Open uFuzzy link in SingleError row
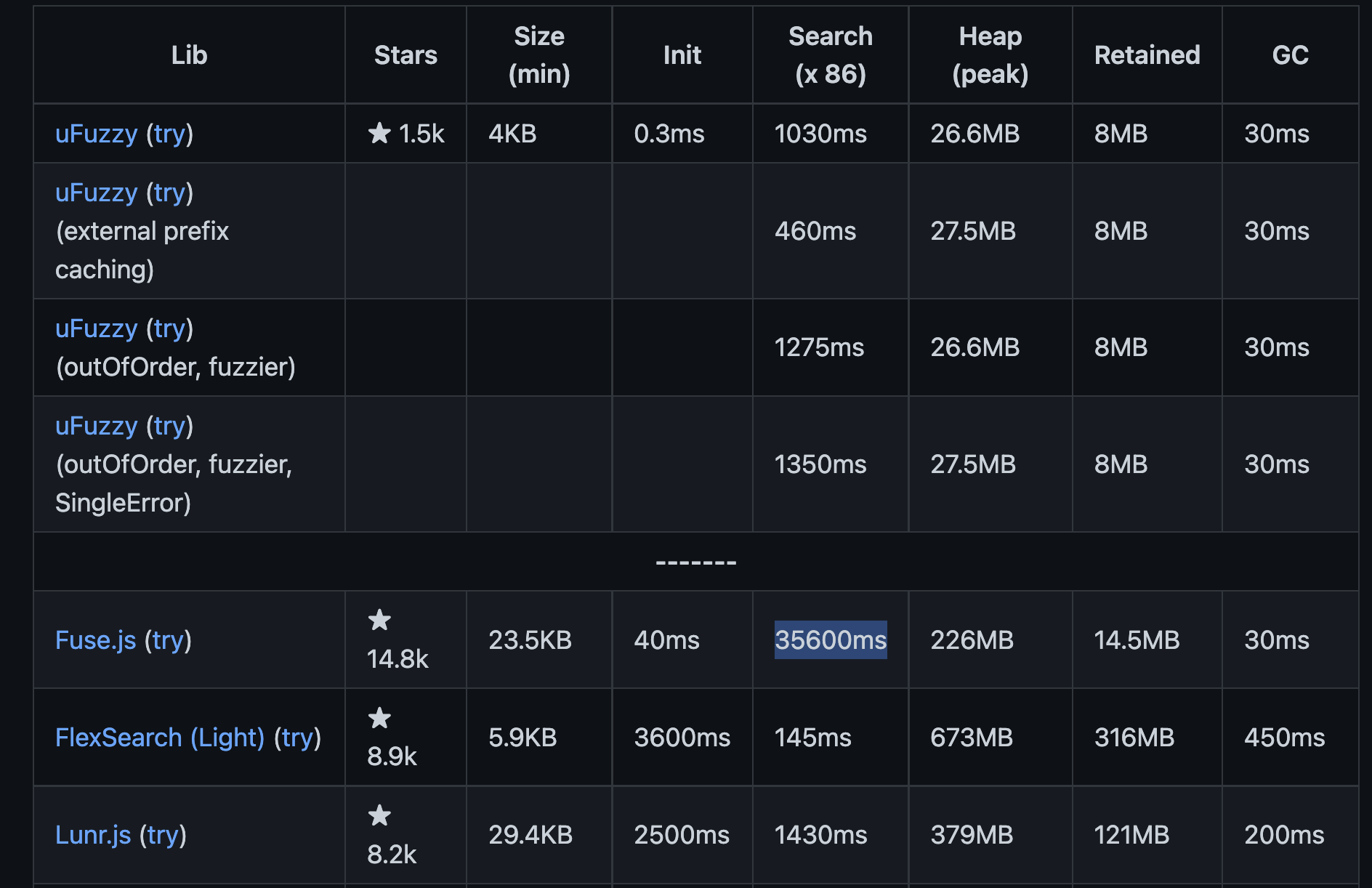Screen dimensions: 1372x888 pyautogui.click(x=97, y=426)
